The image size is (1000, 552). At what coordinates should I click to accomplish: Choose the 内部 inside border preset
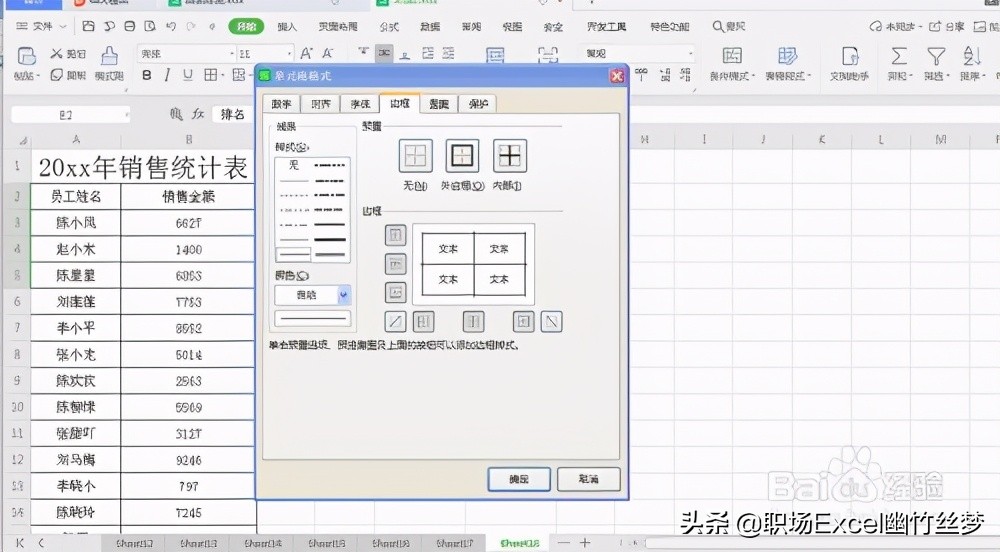pos(510,156)
